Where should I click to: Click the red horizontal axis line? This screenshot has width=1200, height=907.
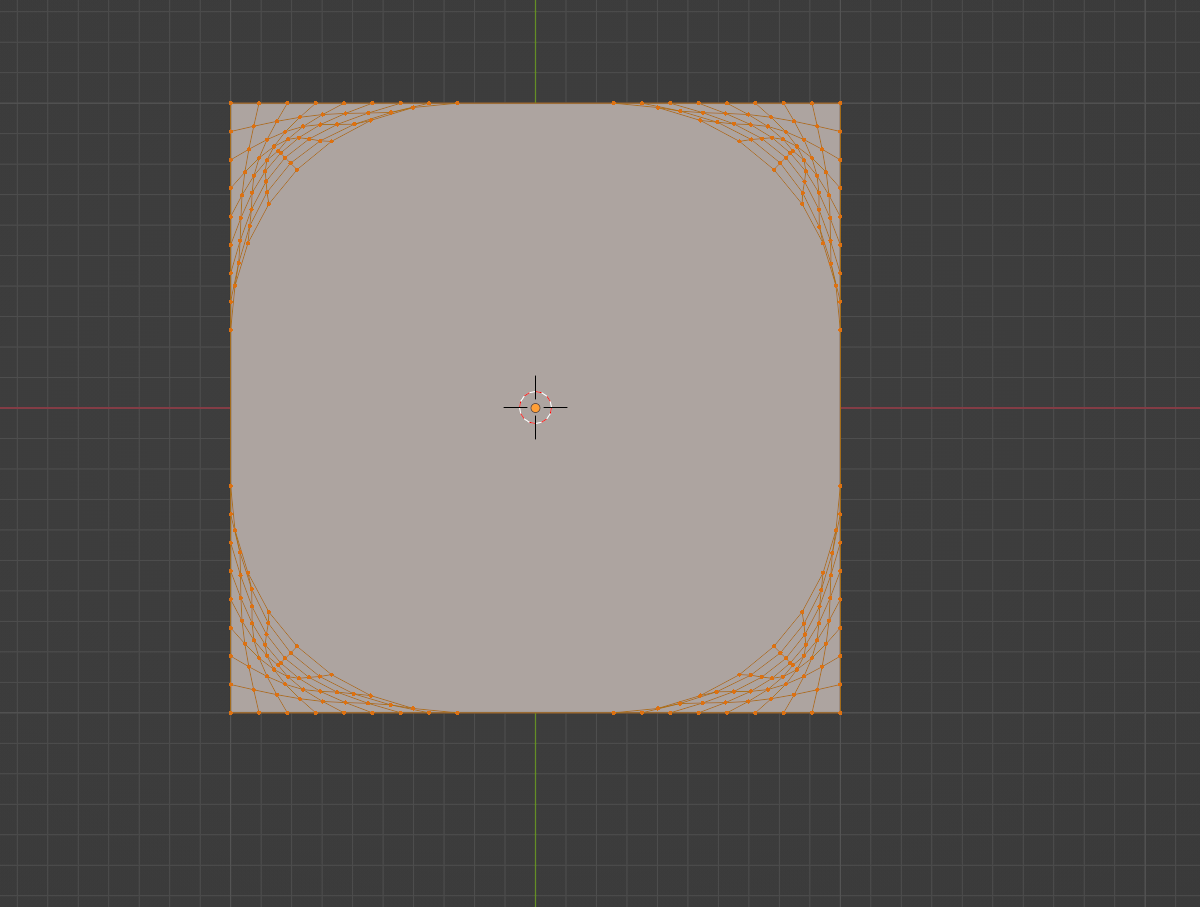pyautogui.click(x=1050, y=407)
